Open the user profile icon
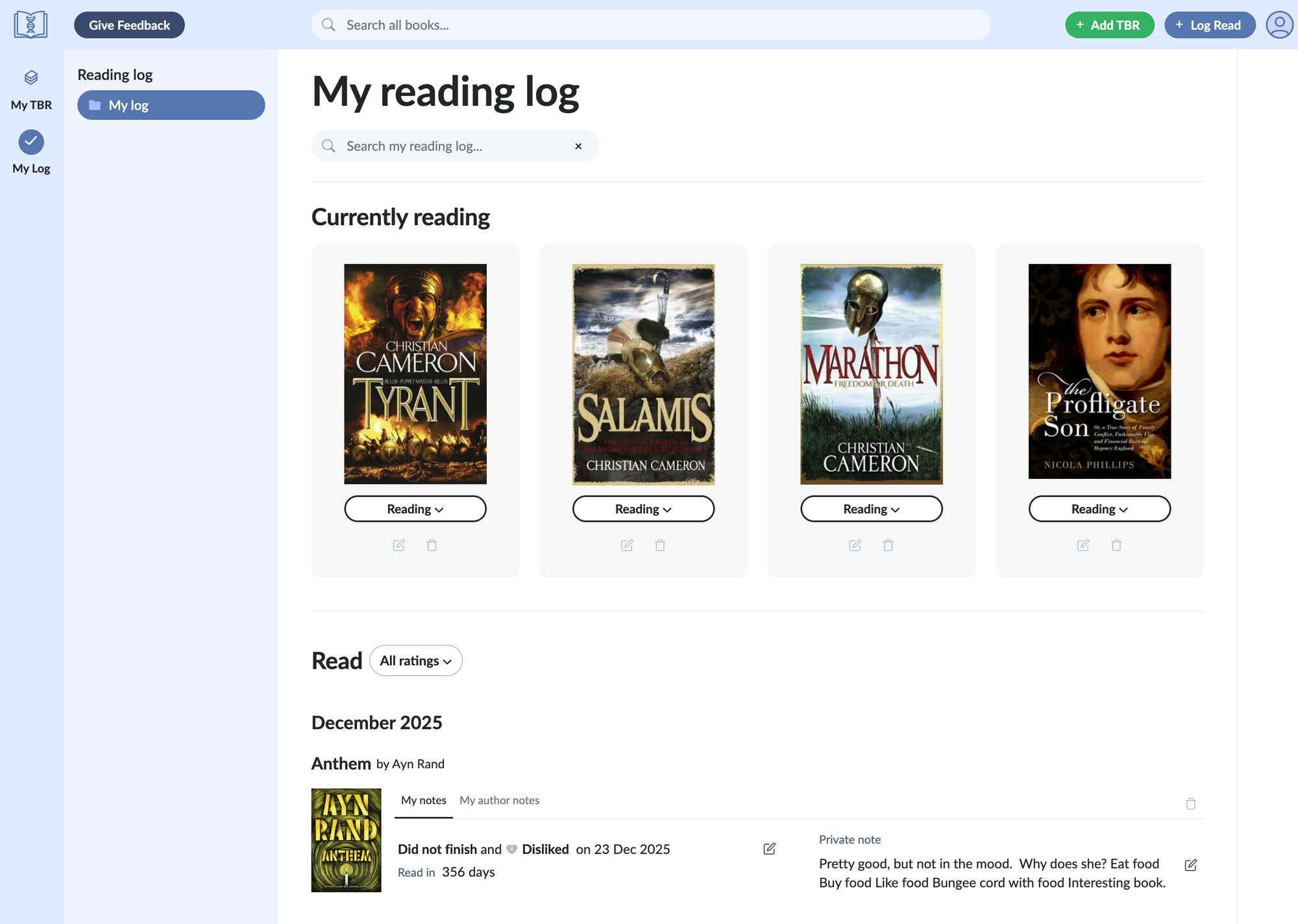1298x924 pixels. (x=1279, y=25)
